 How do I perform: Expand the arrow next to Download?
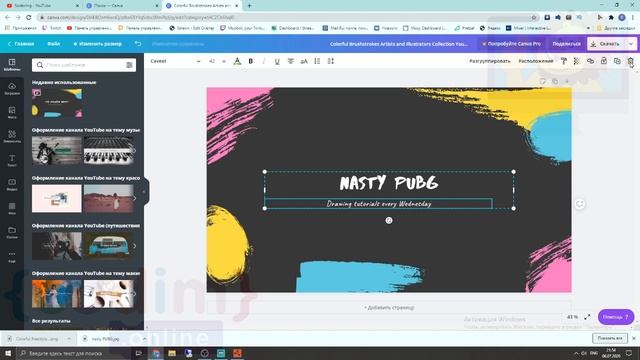click(x=631, y=44)
